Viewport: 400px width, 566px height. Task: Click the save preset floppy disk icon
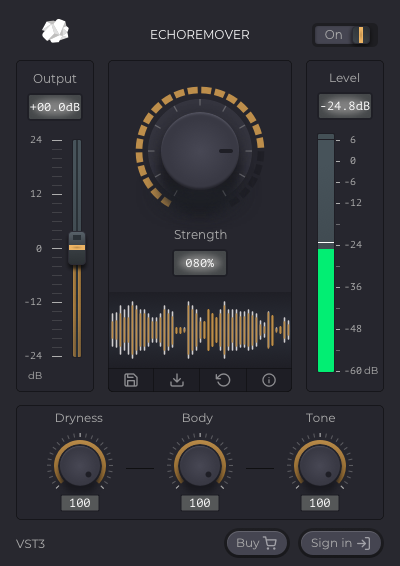click(x=131, y=380)
